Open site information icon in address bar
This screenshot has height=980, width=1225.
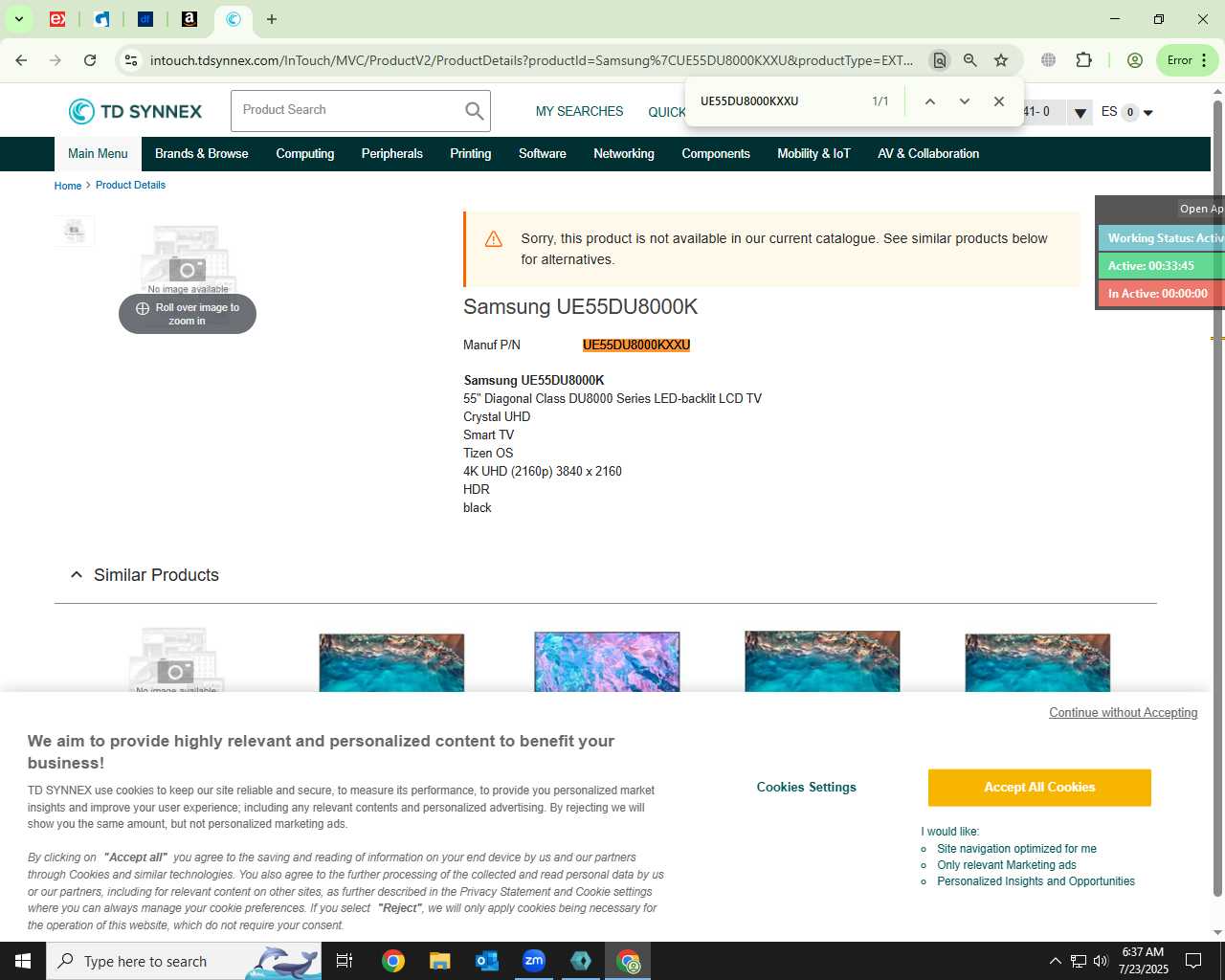click(131, 60)
